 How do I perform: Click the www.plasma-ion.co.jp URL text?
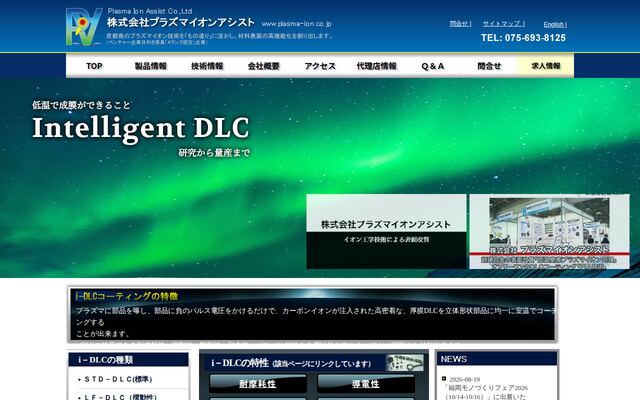pos(296,24)
